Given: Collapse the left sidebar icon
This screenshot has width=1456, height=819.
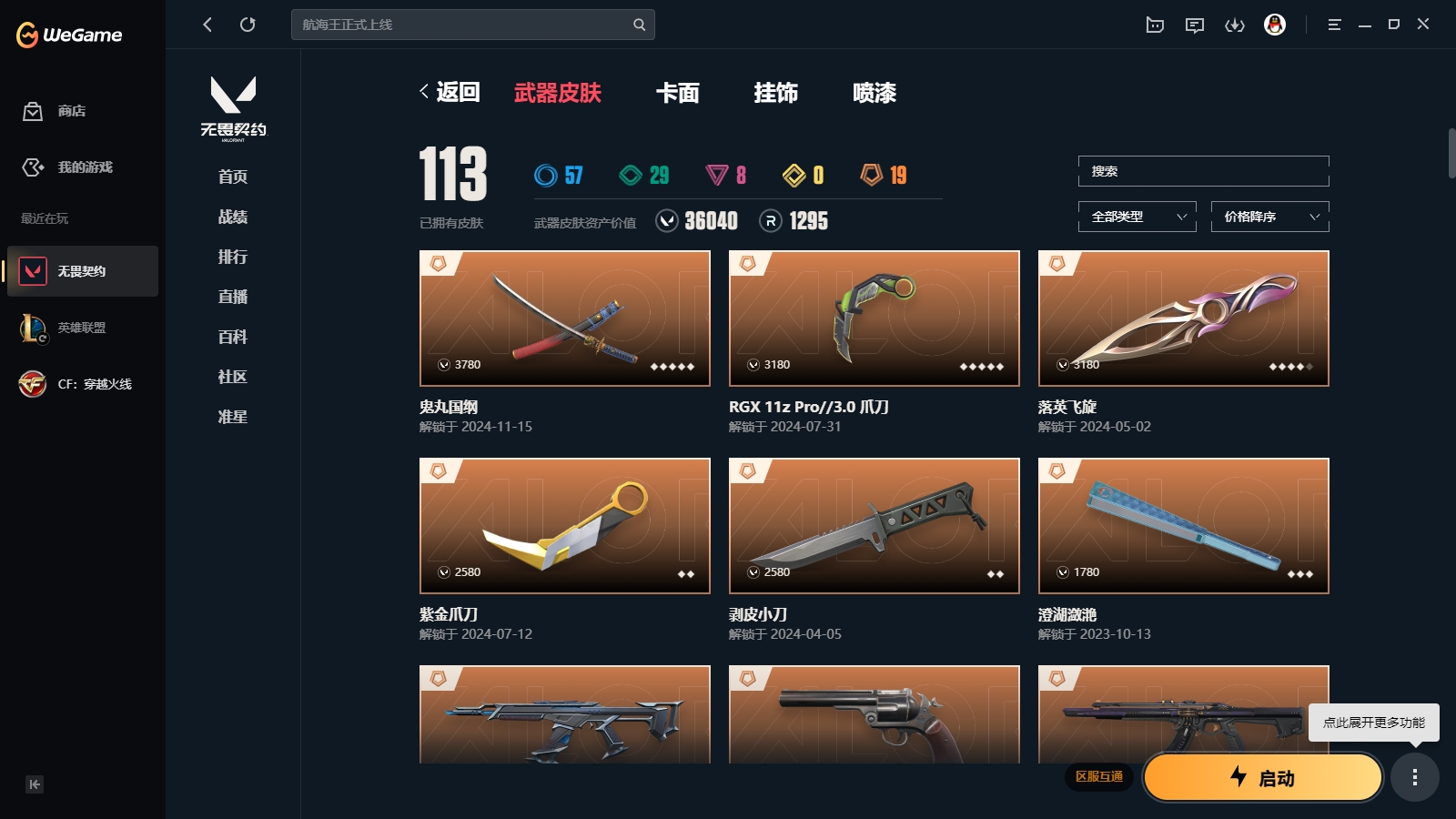Looking at the screenshot, I should pos(35,784).
